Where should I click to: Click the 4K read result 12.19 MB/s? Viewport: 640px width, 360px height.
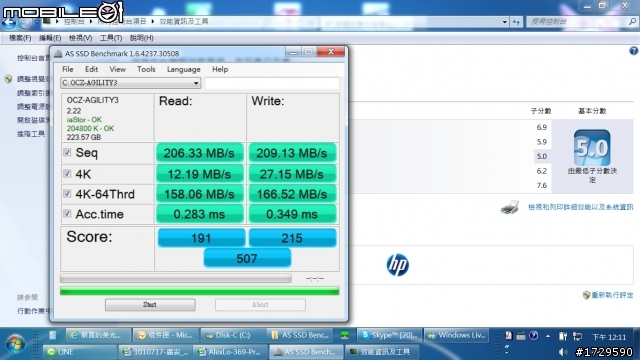pyautogui.click(x=200, y=174)
